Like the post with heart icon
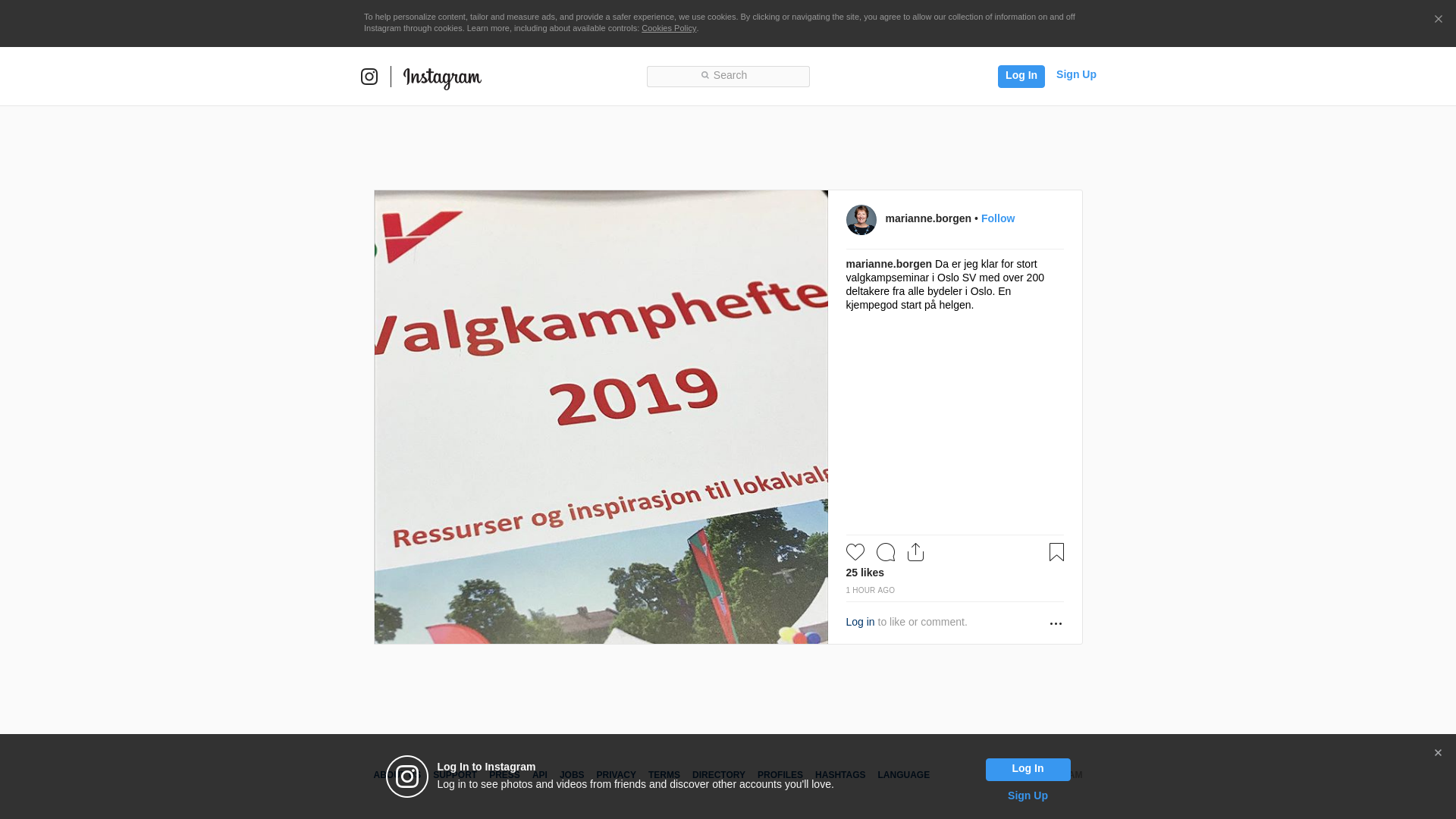The height and width of the screenshot is (819, 1456). pos(855,552)
